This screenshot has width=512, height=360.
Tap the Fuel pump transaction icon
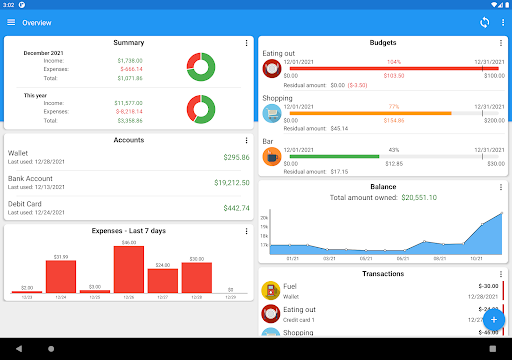[271, 290]
